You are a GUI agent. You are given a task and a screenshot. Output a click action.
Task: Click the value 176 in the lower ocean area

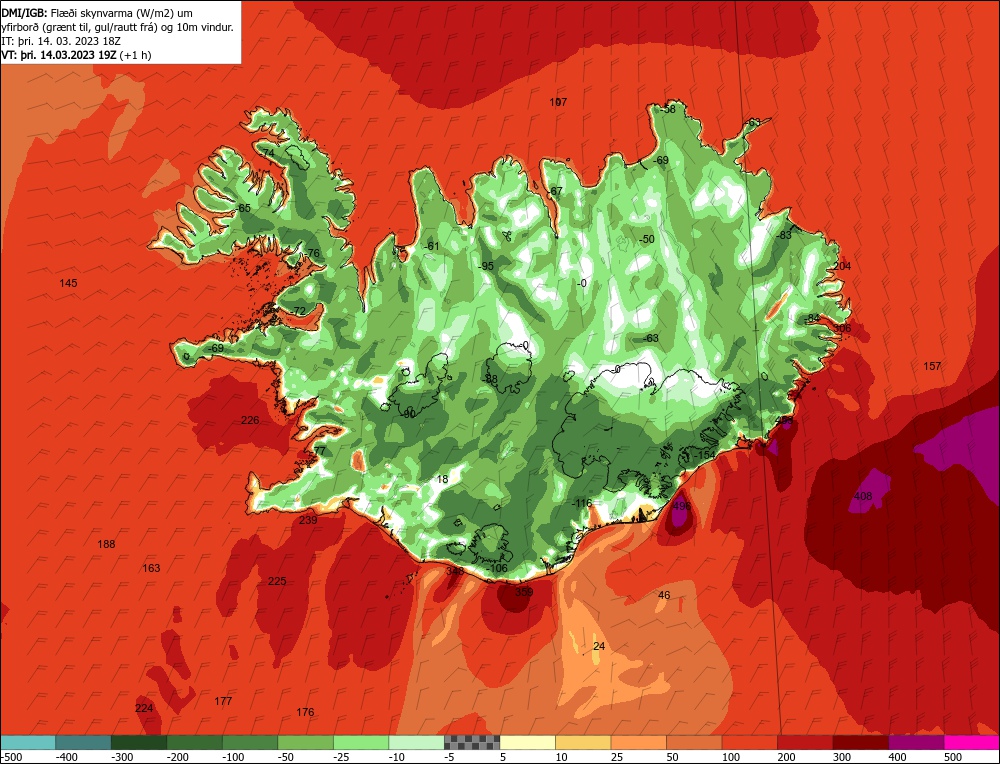(x=305, y=712)
